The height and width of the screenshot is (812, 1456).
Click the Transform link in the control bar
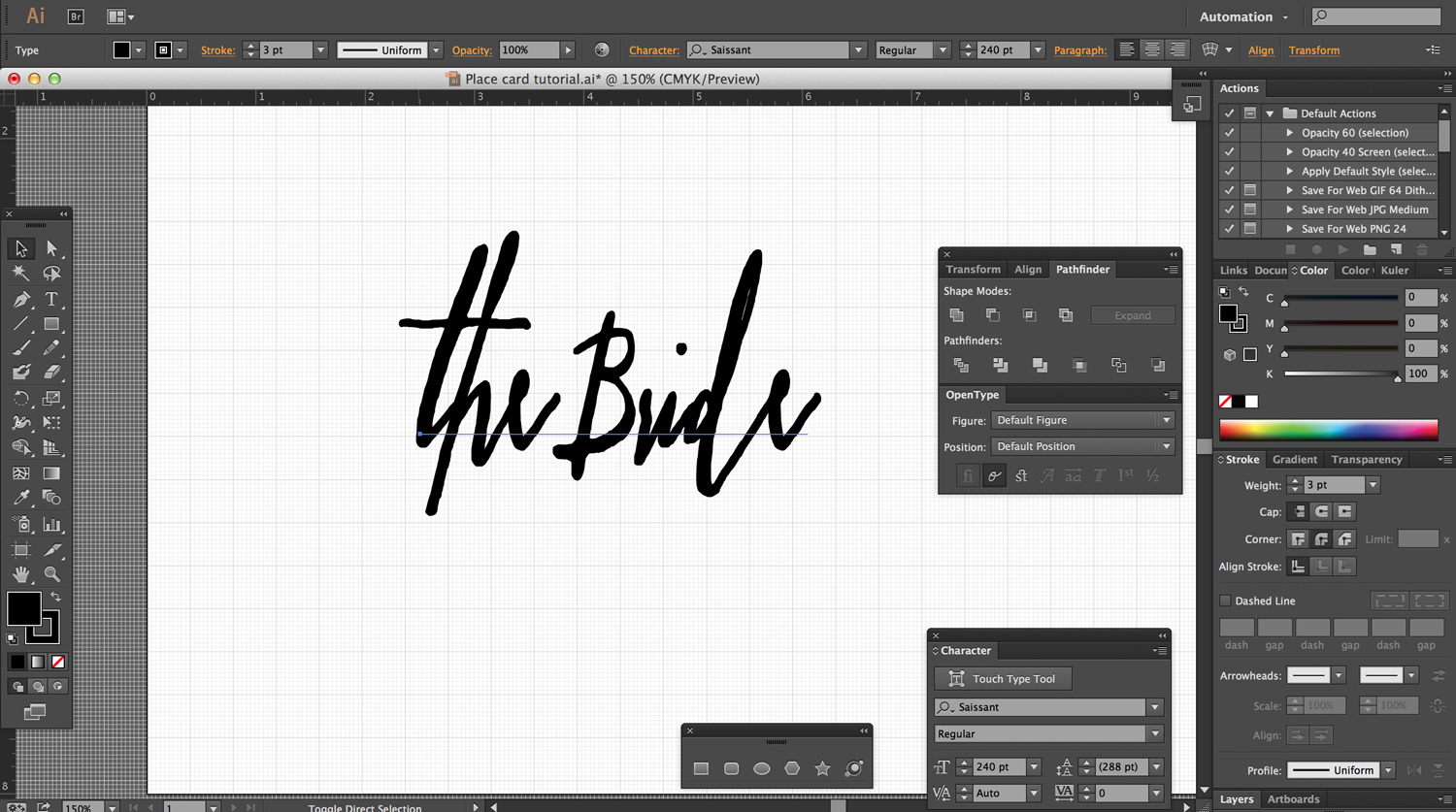(x=1313, y=50)
